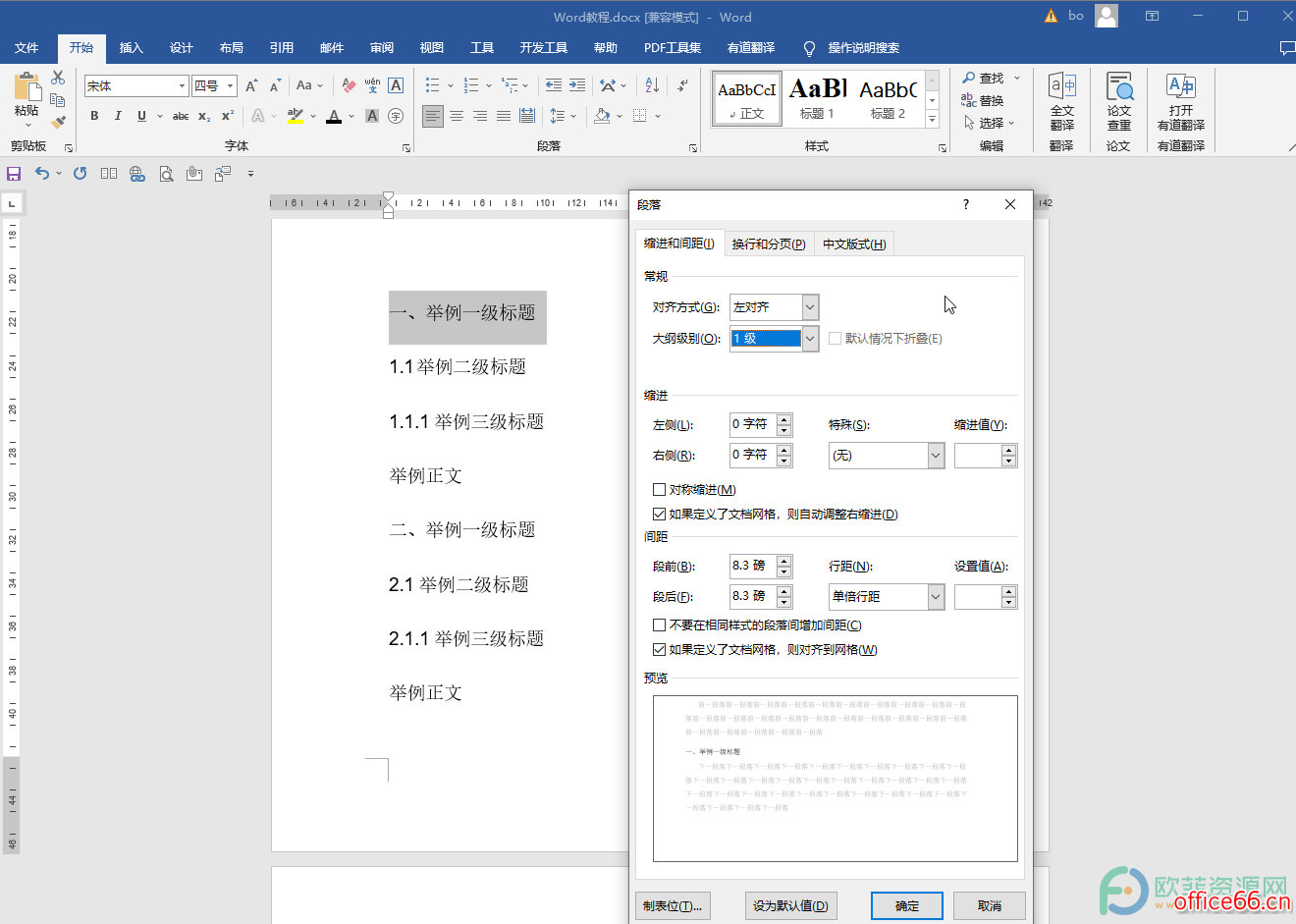Open the paragraph dialog launcher in ribbon

(x=693, y=147)
